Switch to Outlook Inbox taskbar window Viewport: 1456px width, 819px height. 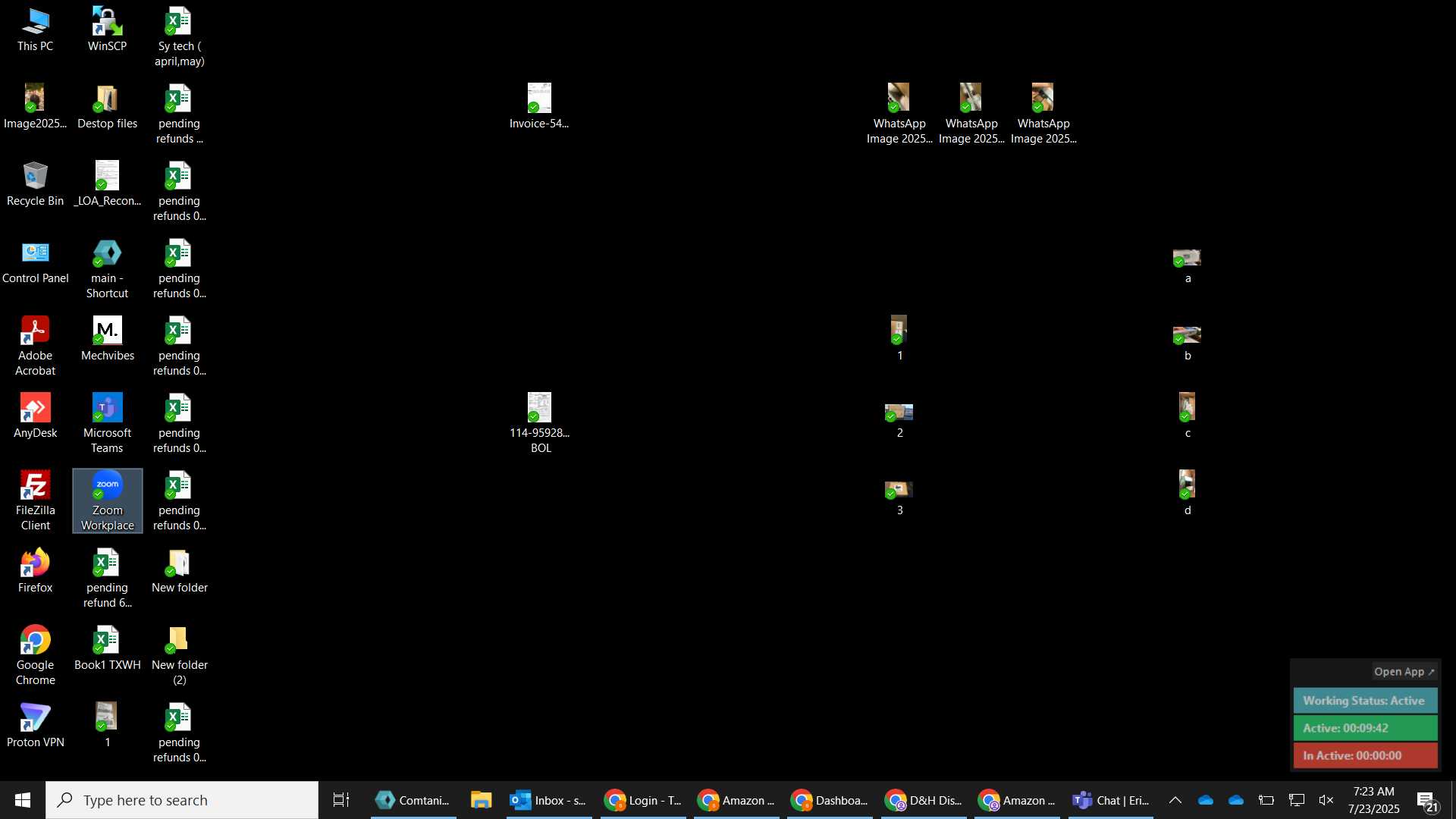[549, 800]
